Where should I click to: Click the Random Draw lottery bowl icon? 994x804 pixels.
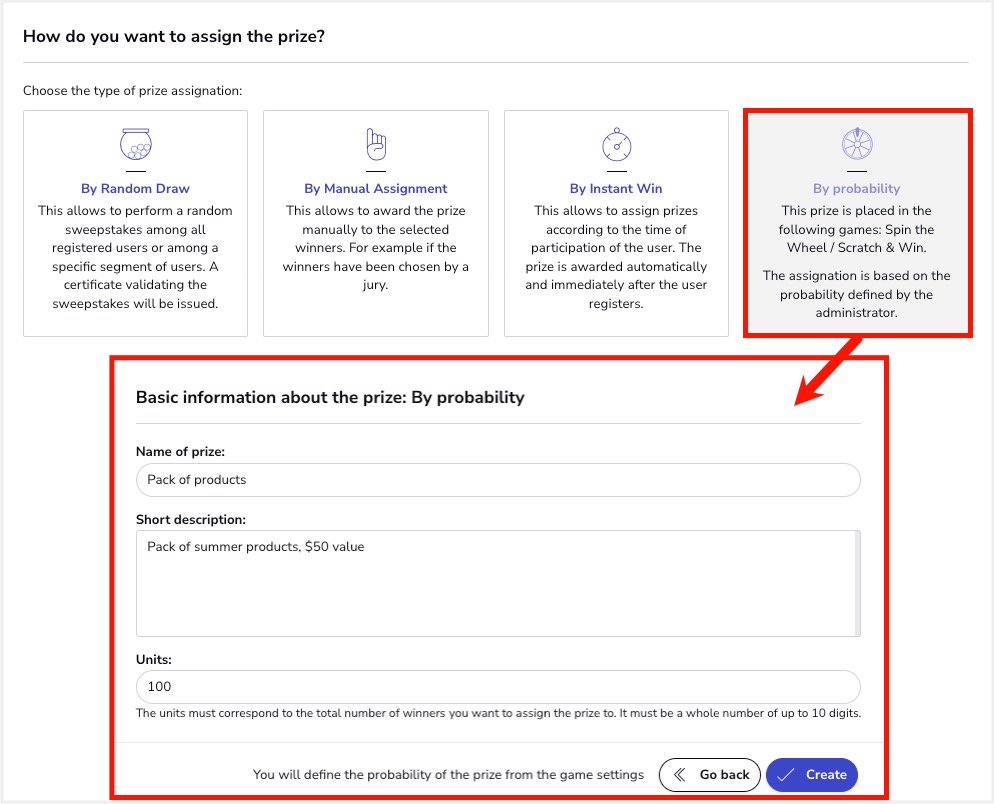[135, 145]
